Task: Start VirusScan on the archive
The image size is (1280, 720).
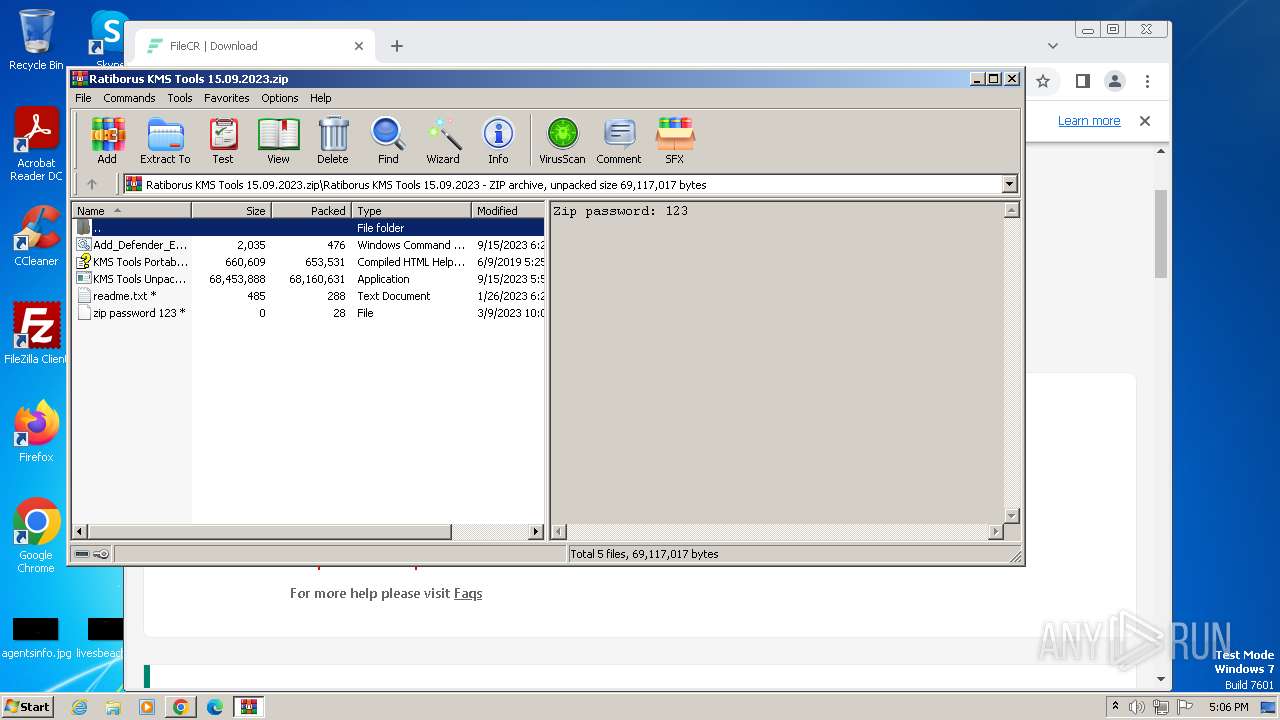Action: click(x=562, y=140)
